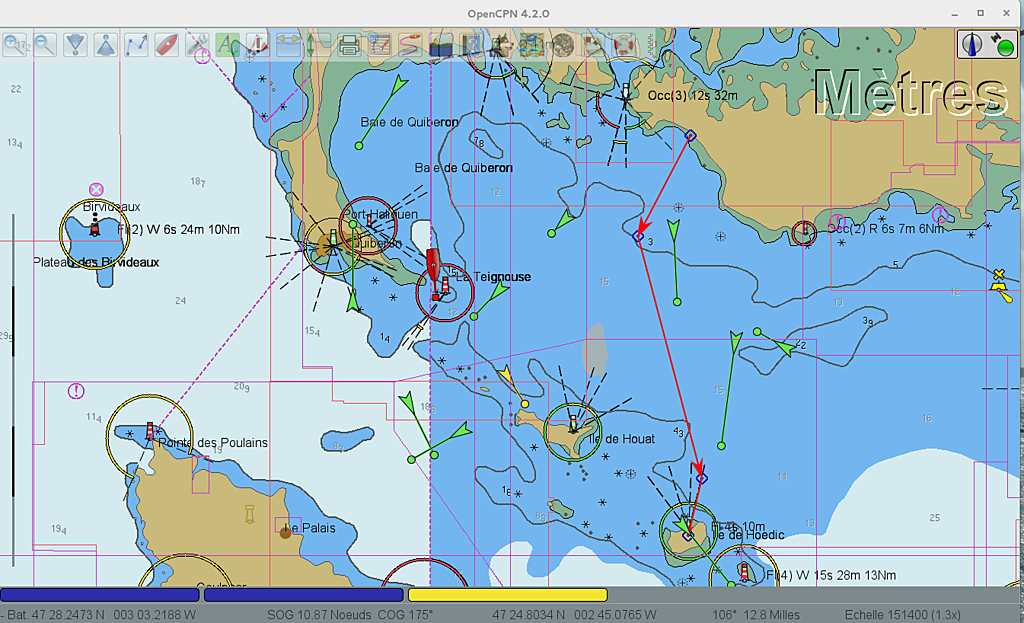The height and width of the screenshot is (623, 1024).
Task: Toggle AIS targets display icon
Action: coord(258,45)
